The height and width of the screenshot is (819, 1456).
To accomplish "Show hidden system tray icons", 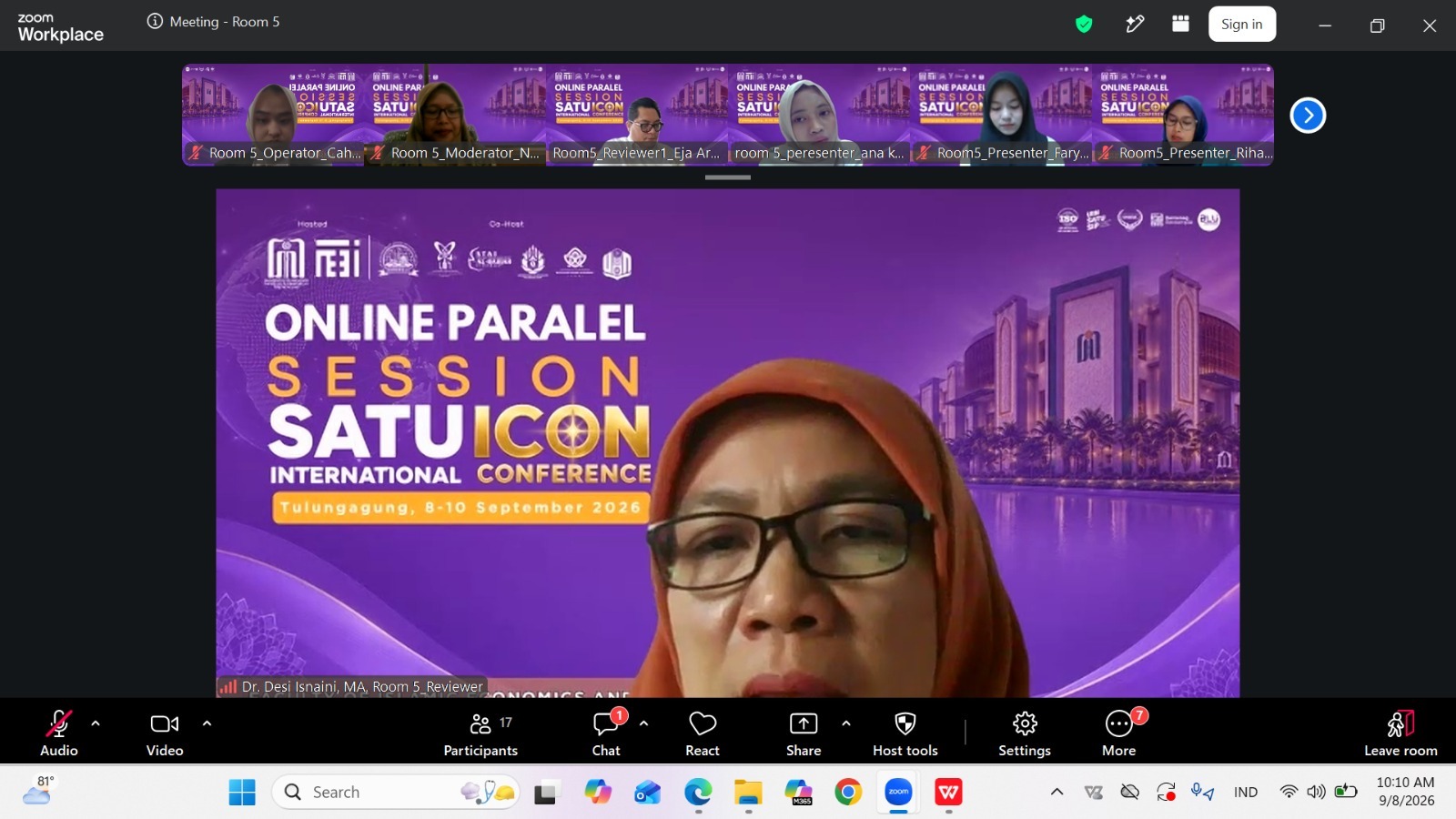I will click(1057, 792).
